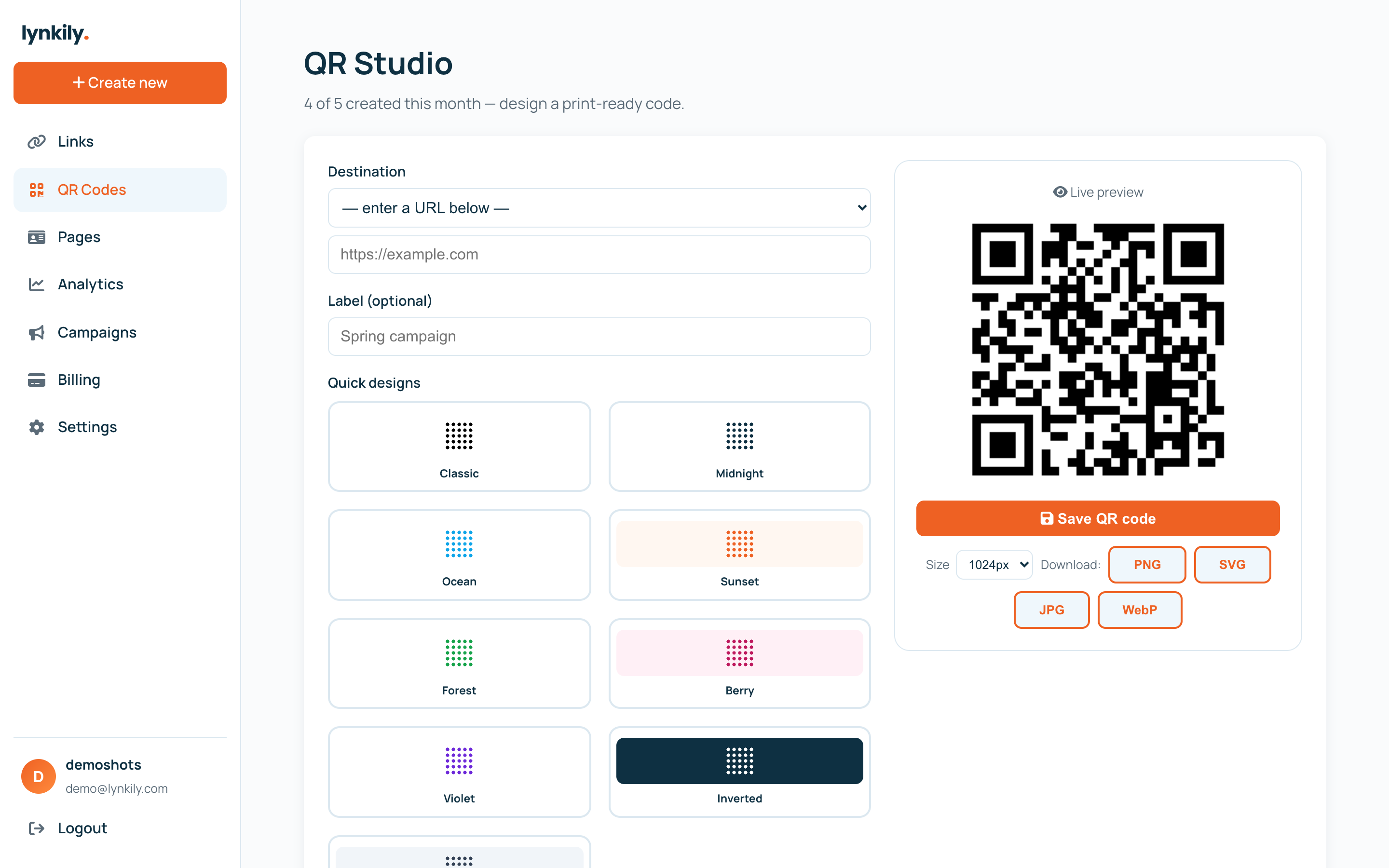Viewport: 1389px width, 868px height.
Task: Click the https://example.com URL field
Action: point(599,254)
